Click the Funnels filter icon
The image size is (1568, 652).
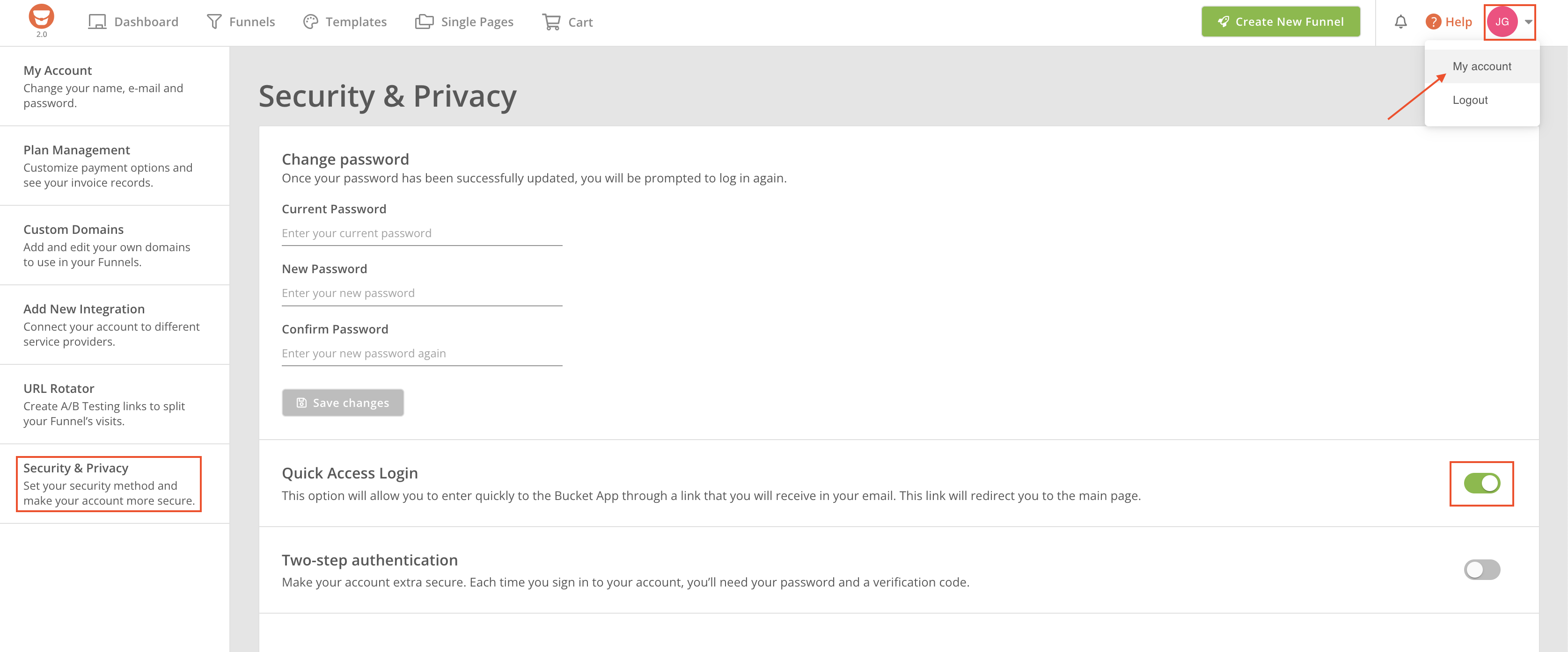click(214, 22)
